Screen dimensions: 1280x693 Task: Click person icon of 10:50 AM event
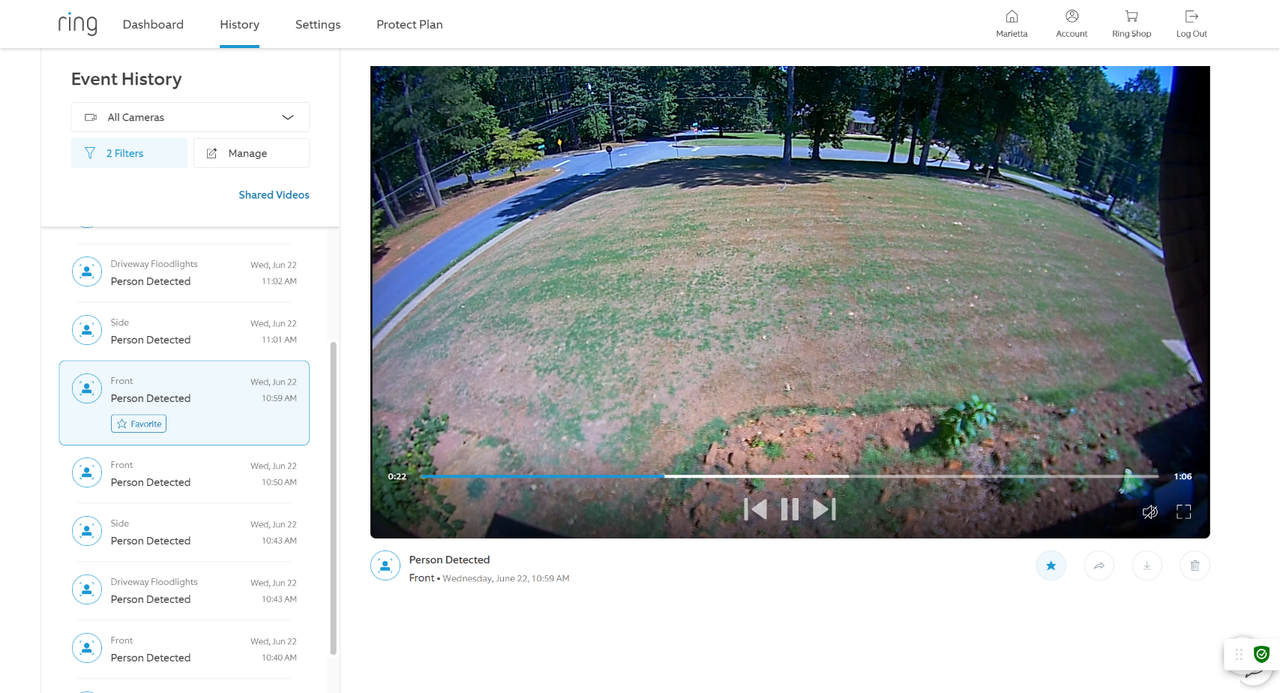[87, 472]
